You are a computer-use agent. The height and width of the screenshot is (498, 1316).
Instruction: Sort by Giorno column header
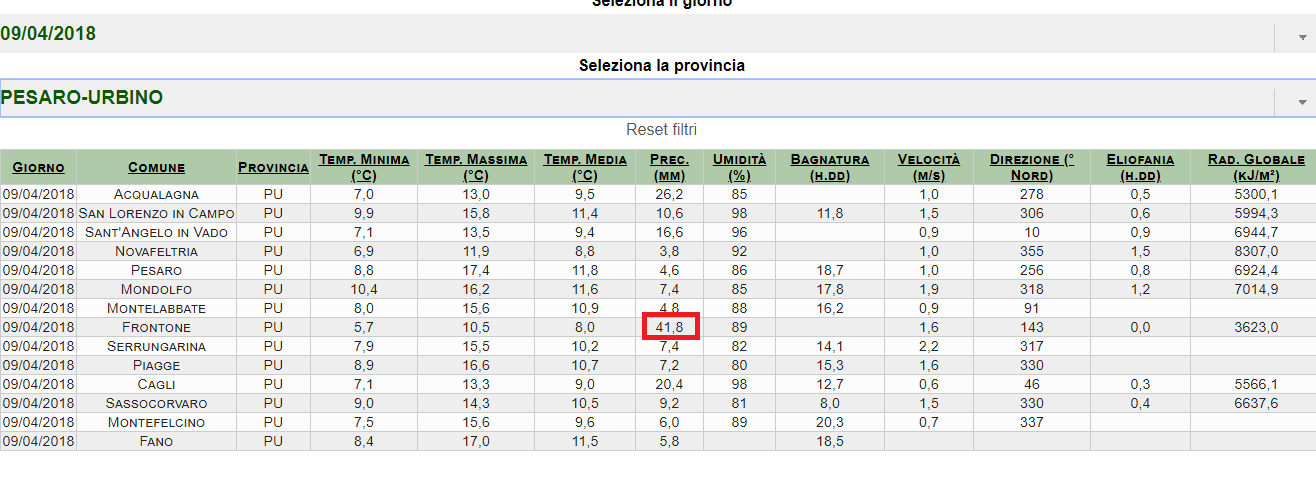point(38,167)
